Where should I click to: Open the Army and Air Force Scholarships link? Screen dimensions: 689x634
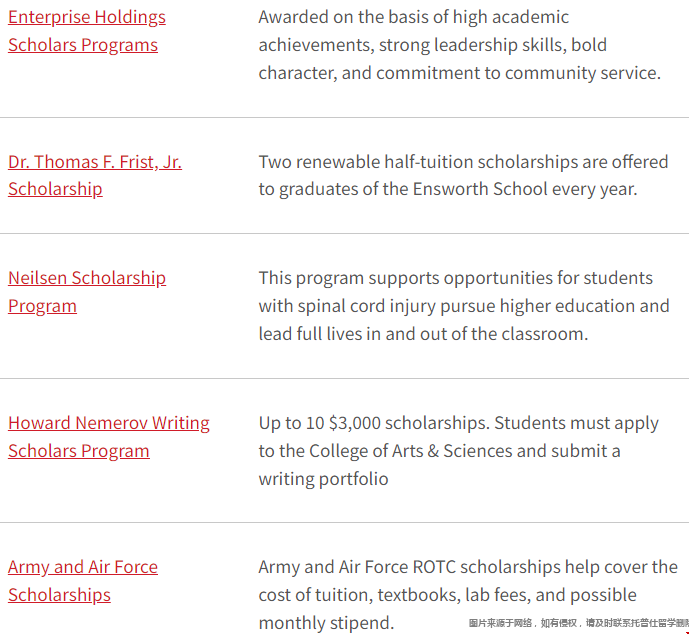click(x=83, y=581)
